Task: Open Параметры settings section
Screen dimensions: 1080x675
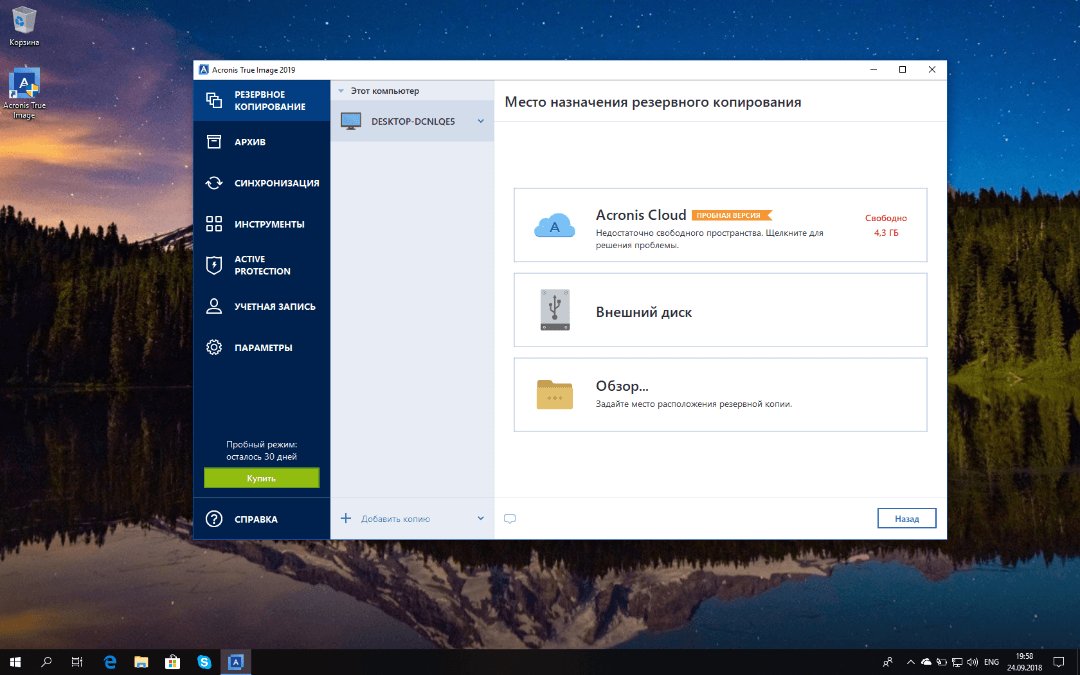Action: click(x=262, y=347)
